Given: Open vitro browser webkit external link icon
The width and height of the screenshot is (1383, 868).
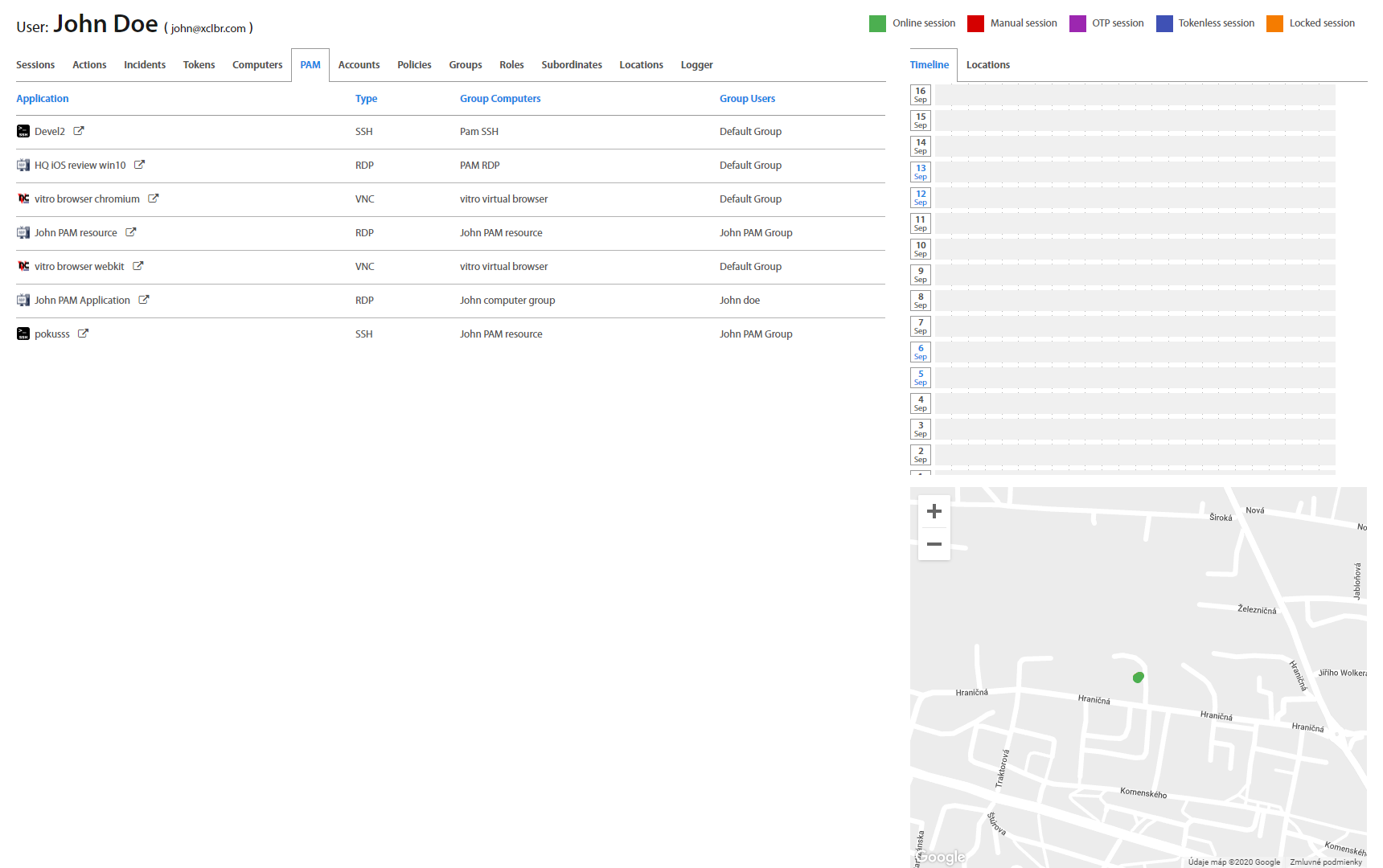Looking at the screenshot, I should point(137,266).
